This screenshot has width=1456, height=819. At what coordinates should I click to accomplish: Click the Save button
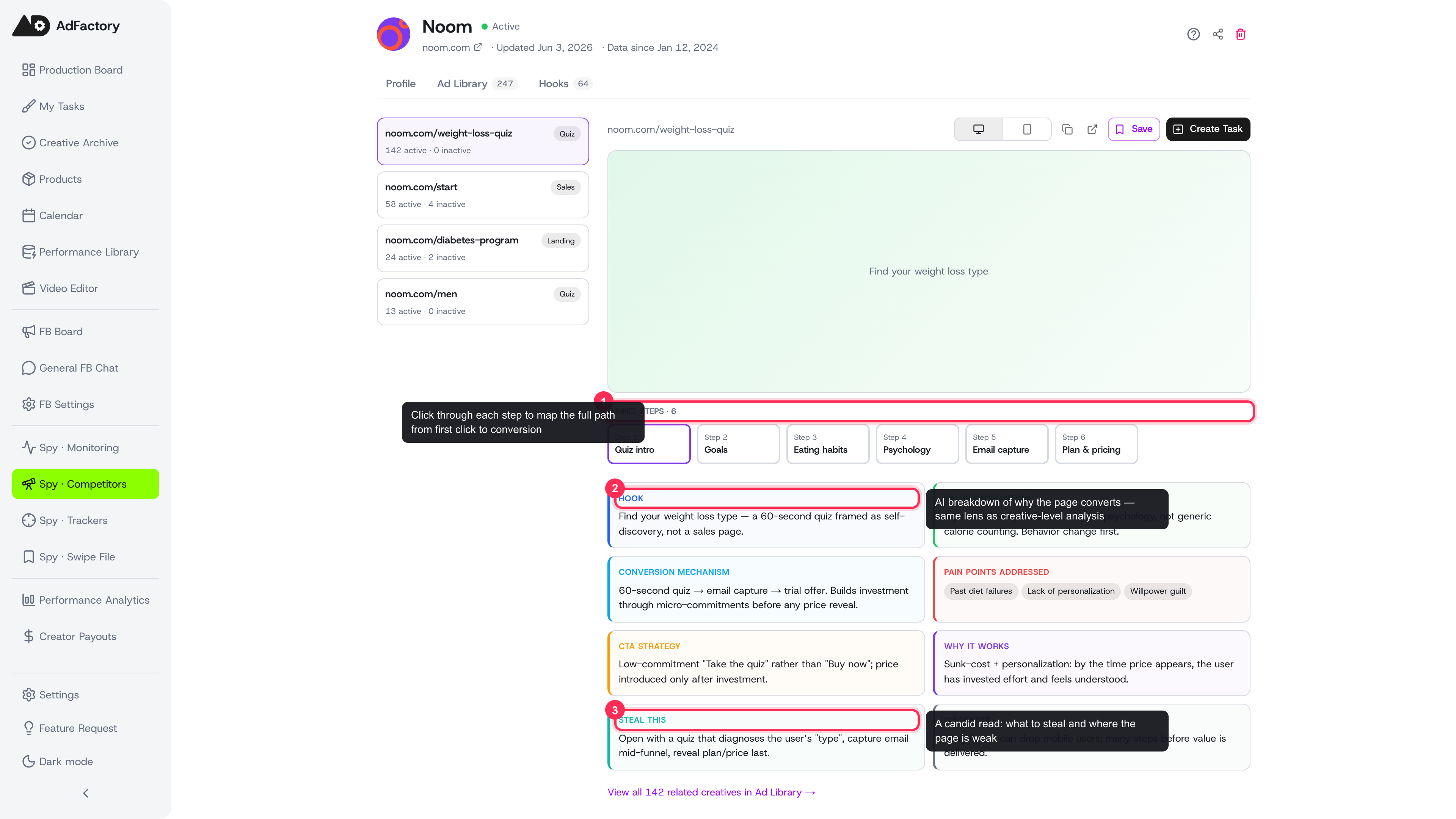(1134, 129)
